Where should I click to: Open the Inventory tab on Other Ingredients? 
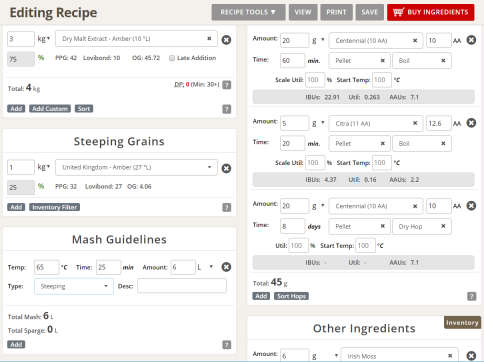click(x=462, y=323)
